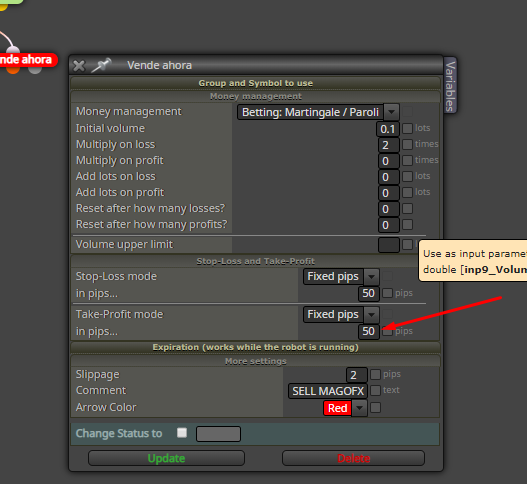Expand Group and Symbol to use section

pyautogui.click(x=255, y=83)
